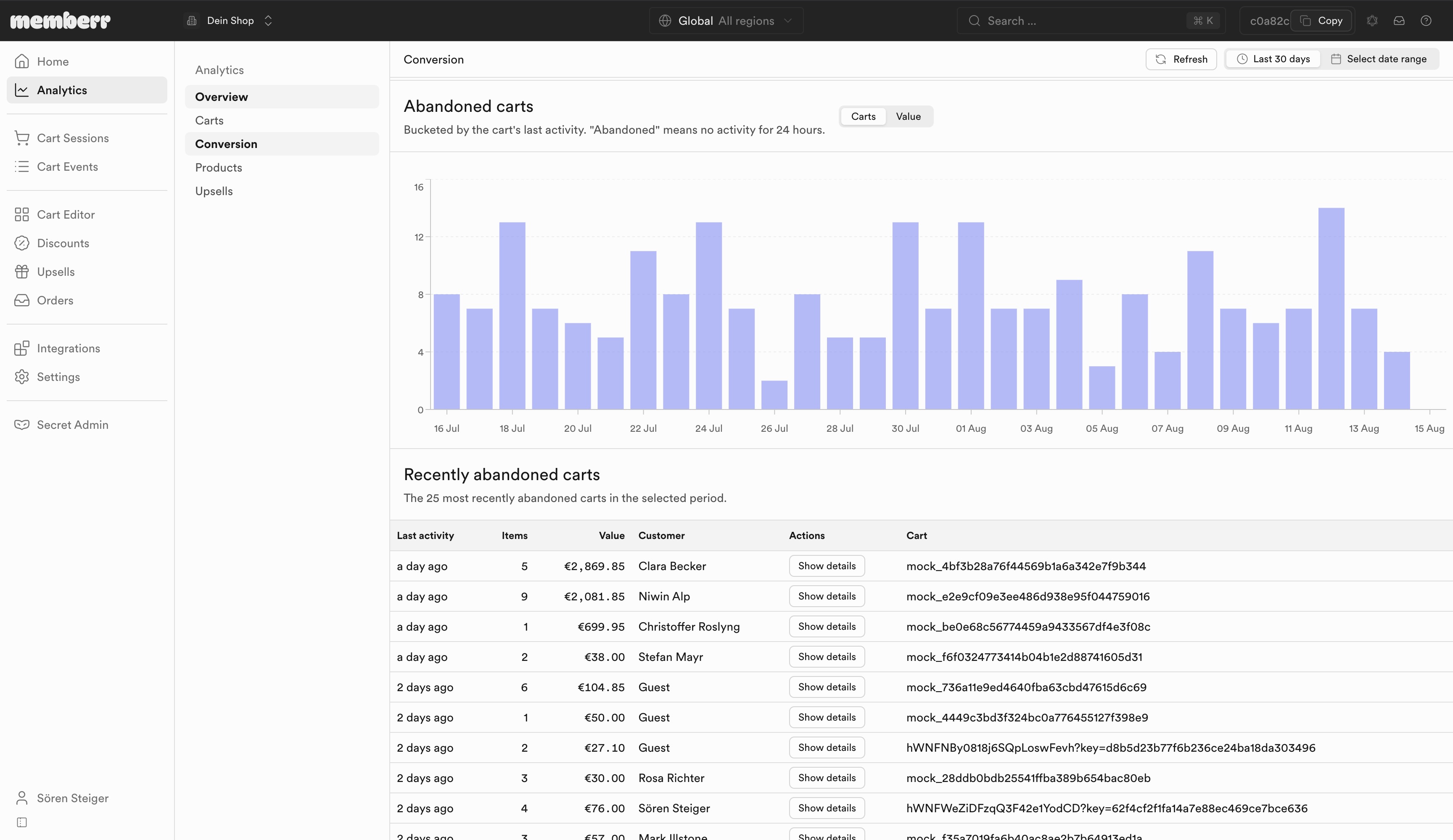Open the help question mark icon

pos(1425,21)
